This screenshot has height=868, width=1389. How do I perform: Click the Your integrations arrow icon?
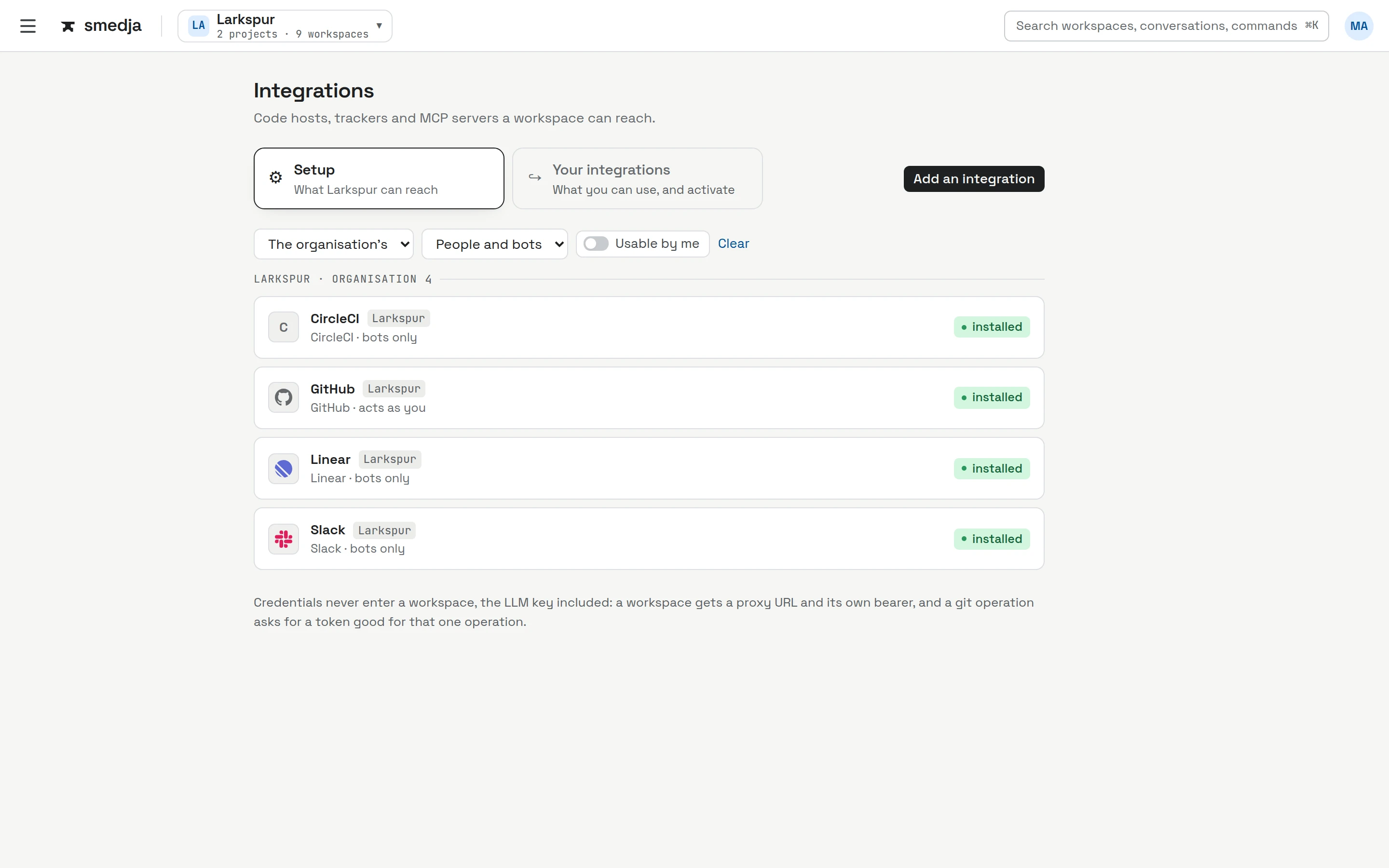(x=535, y=177)
